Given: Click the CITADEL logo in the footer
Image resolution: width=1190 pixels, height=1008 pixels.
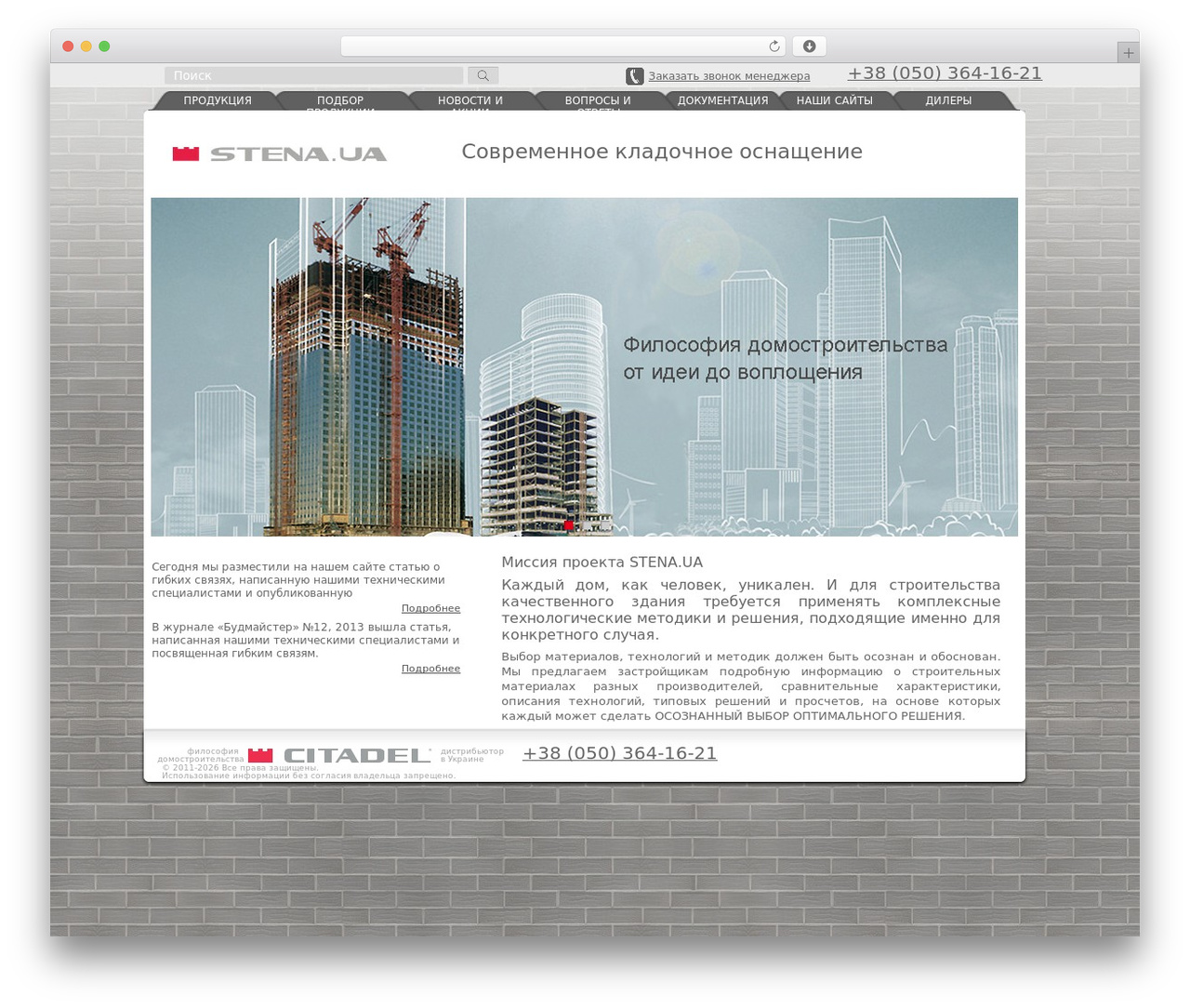Looking at the screenshot, I should point(339,755).
